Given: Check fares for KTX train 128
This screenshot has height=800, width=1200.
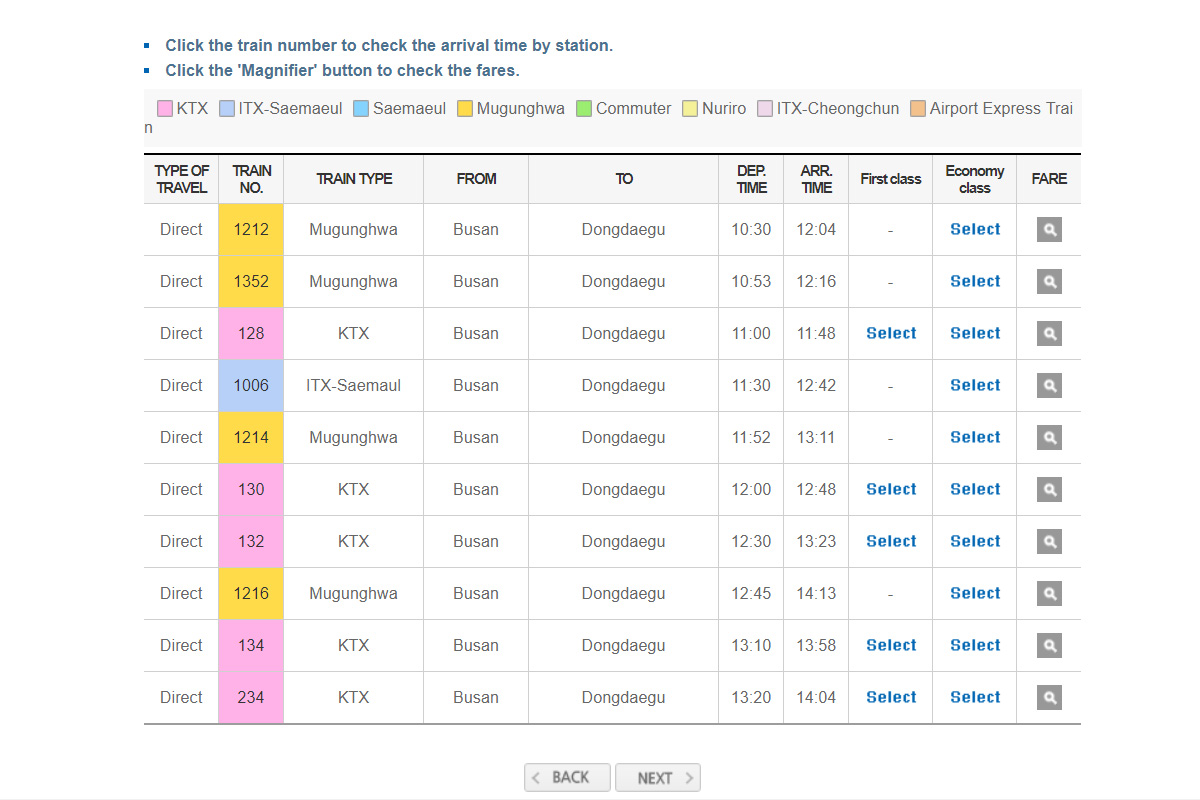Looking at the screenshot, I should (1049, 334).
